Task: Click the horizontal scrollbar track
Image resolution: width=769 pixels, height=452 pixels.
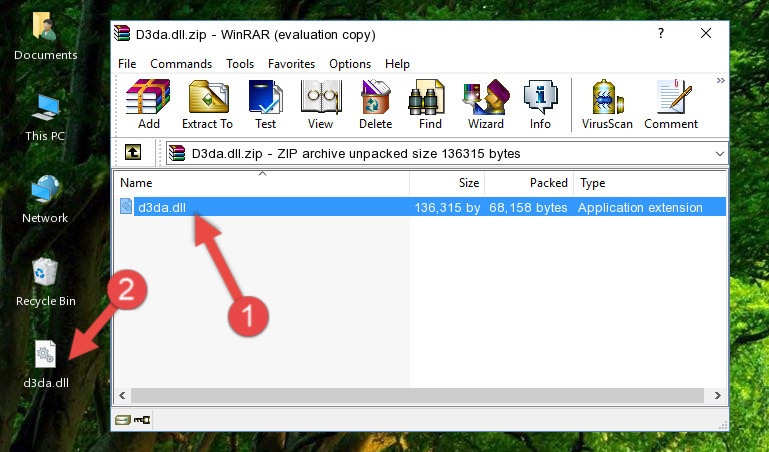Action: coord(417,395)
